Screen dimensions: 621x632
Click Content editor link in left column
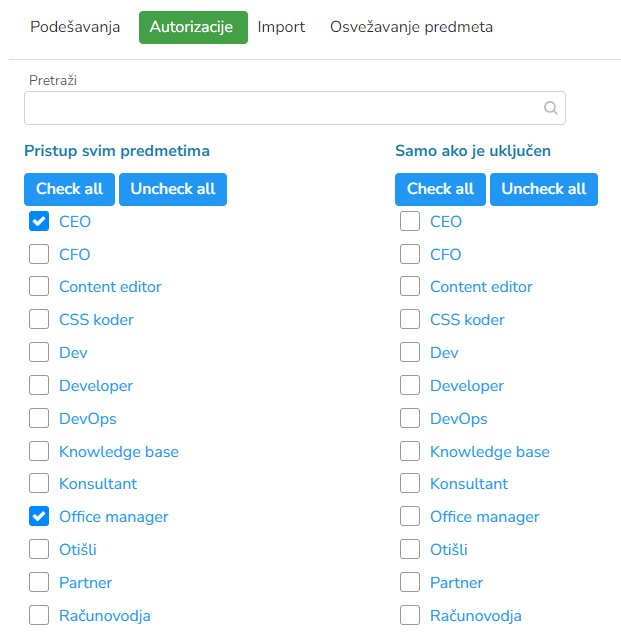pyautogui.click(x=110, y=287)
